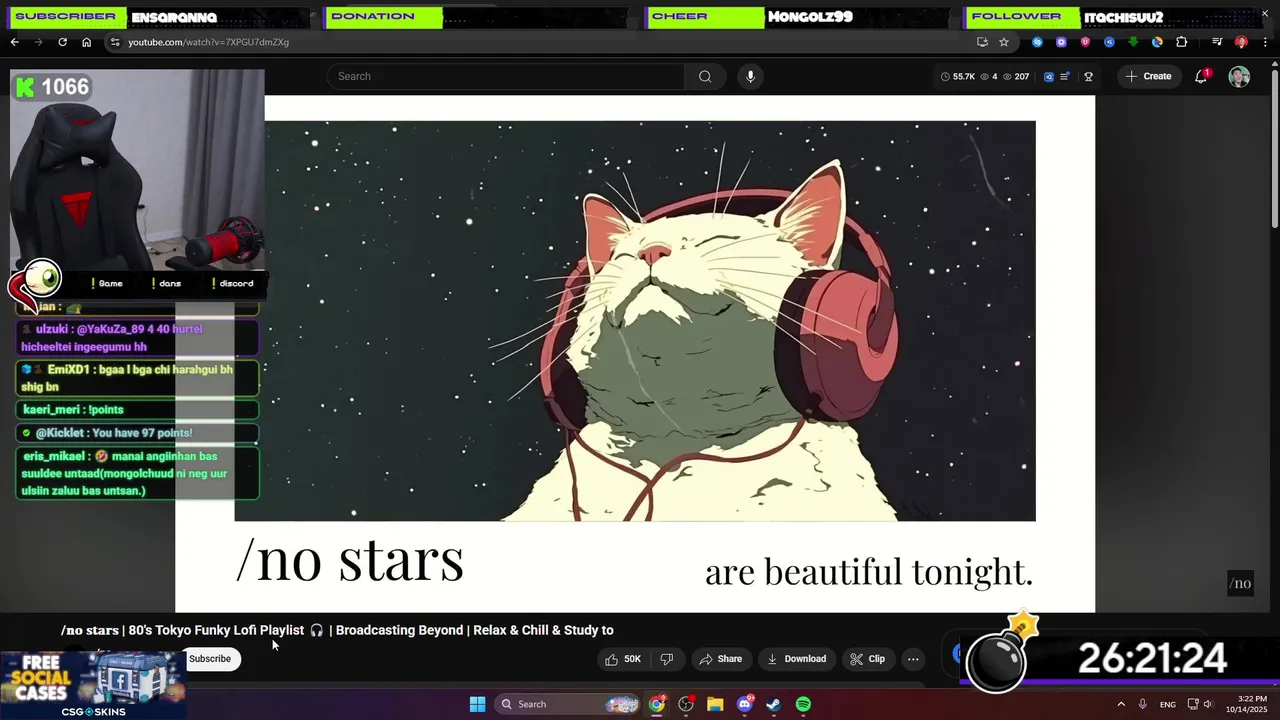
Task: Open the list extension icon beside the trophy
Action: pos(1065,76)
